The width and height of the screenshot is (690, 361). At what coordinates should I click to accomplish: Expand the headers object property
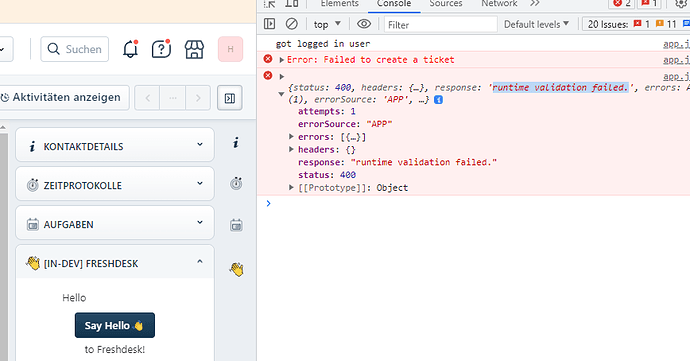click(291, 149)
